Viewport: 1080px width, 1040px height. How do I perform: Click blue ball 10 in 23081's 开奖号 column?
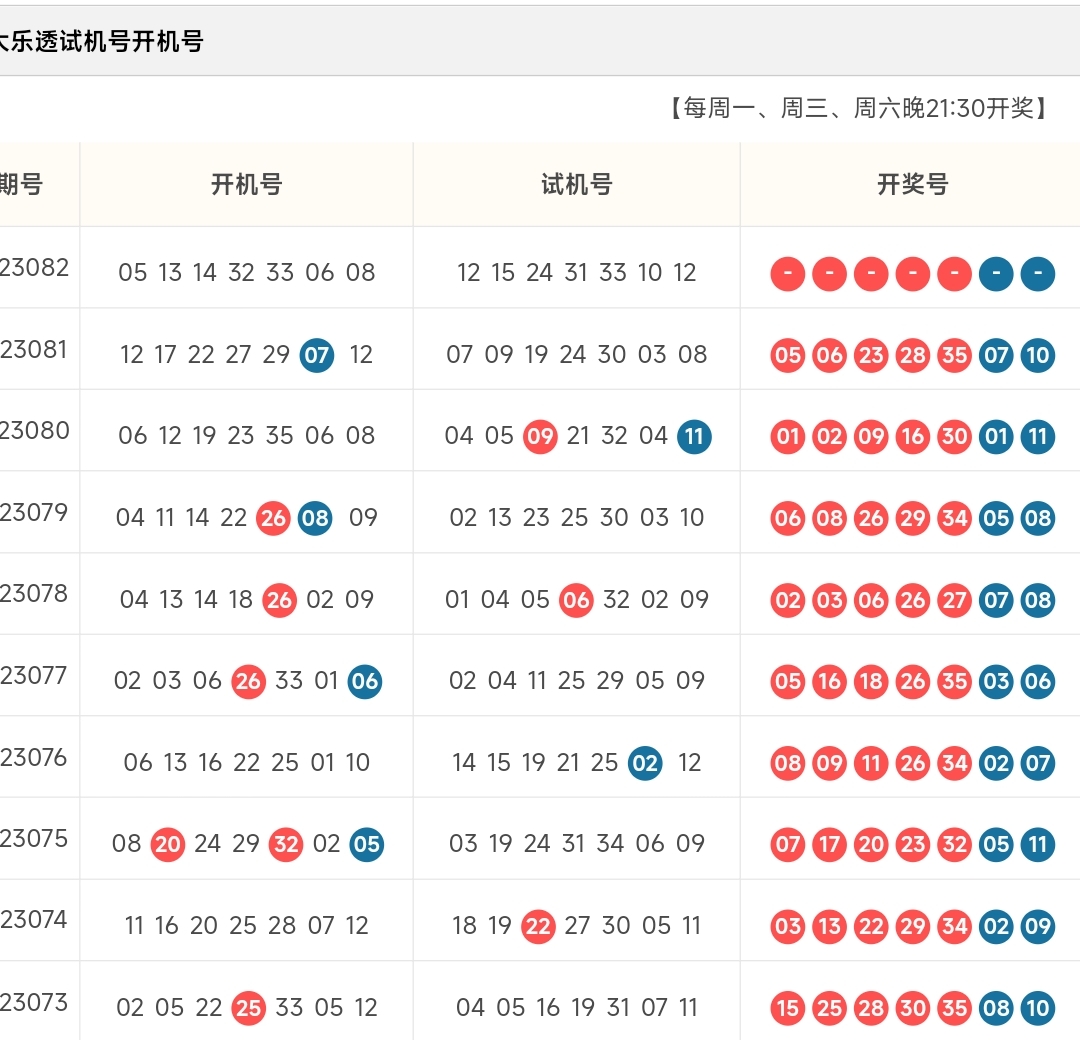(x=1038, y=355)
